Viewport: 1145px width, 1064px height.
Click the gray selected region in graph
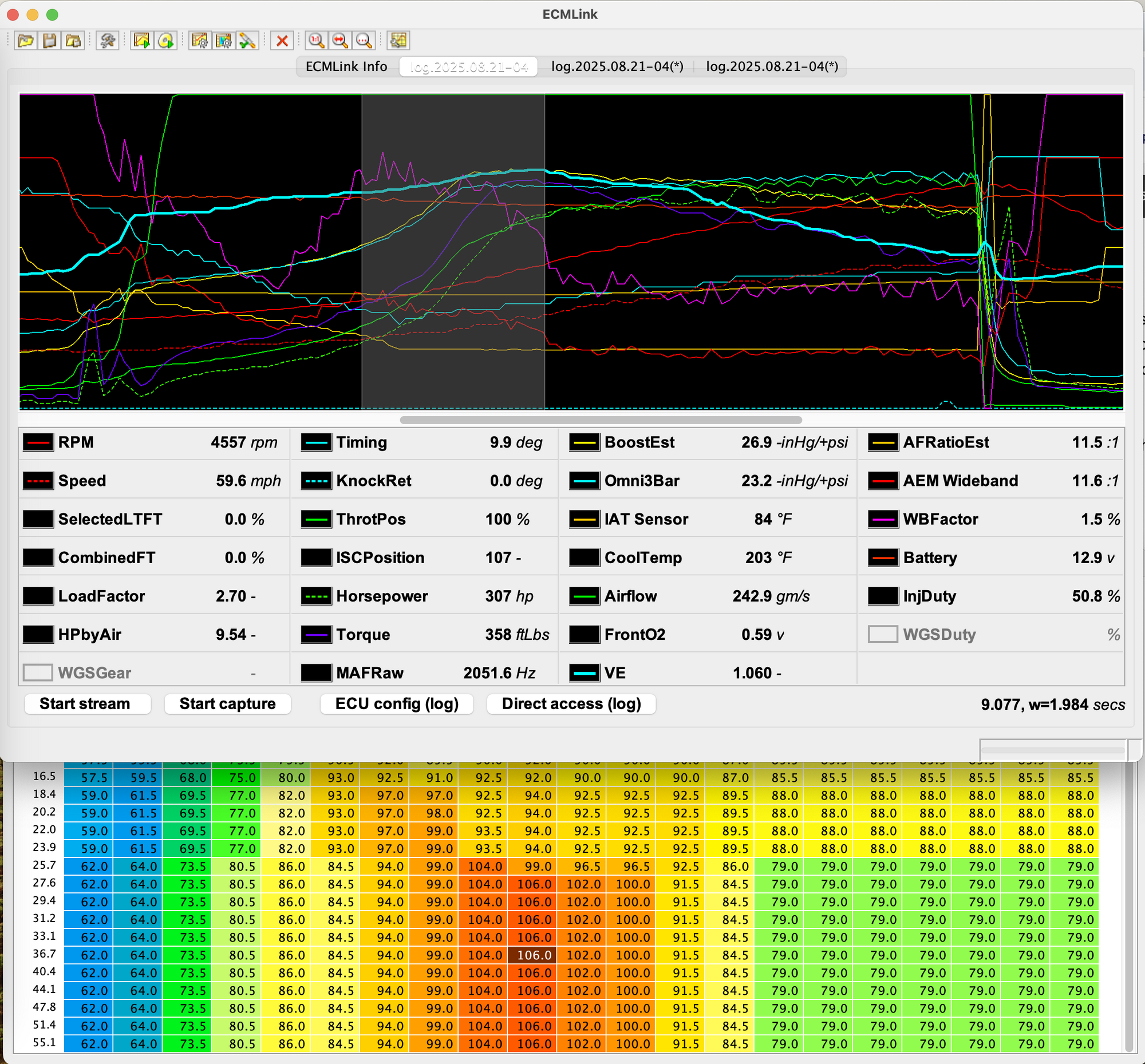[453, 252]
